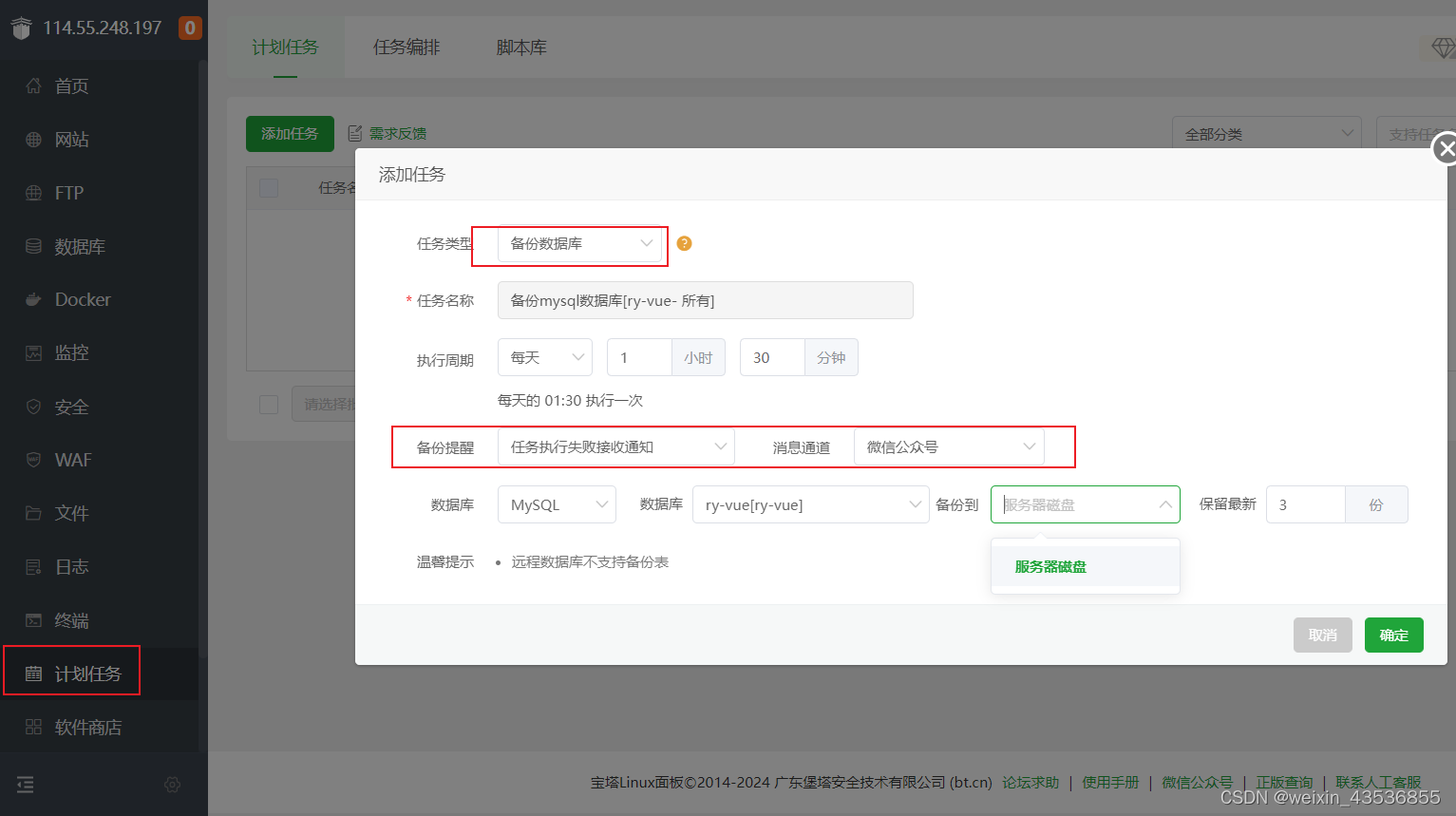Click the hint 远程数据库不支持备份表
Image resolution: width=1456 pixels, height=816 pixels.
coord(590,561)
